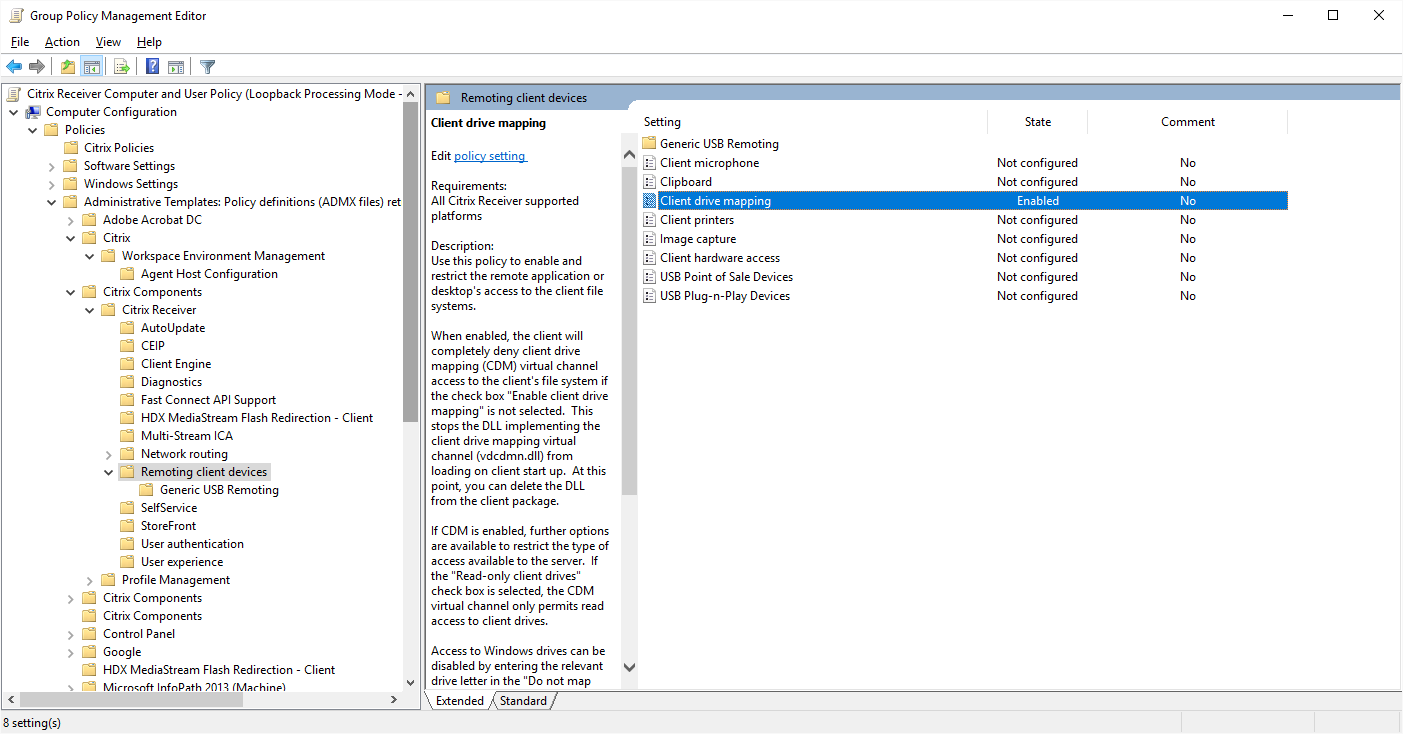1403x734 pixels.
Task: Expand the Windows Settings node
Action: pyautogui.click(x=52, y=184)
